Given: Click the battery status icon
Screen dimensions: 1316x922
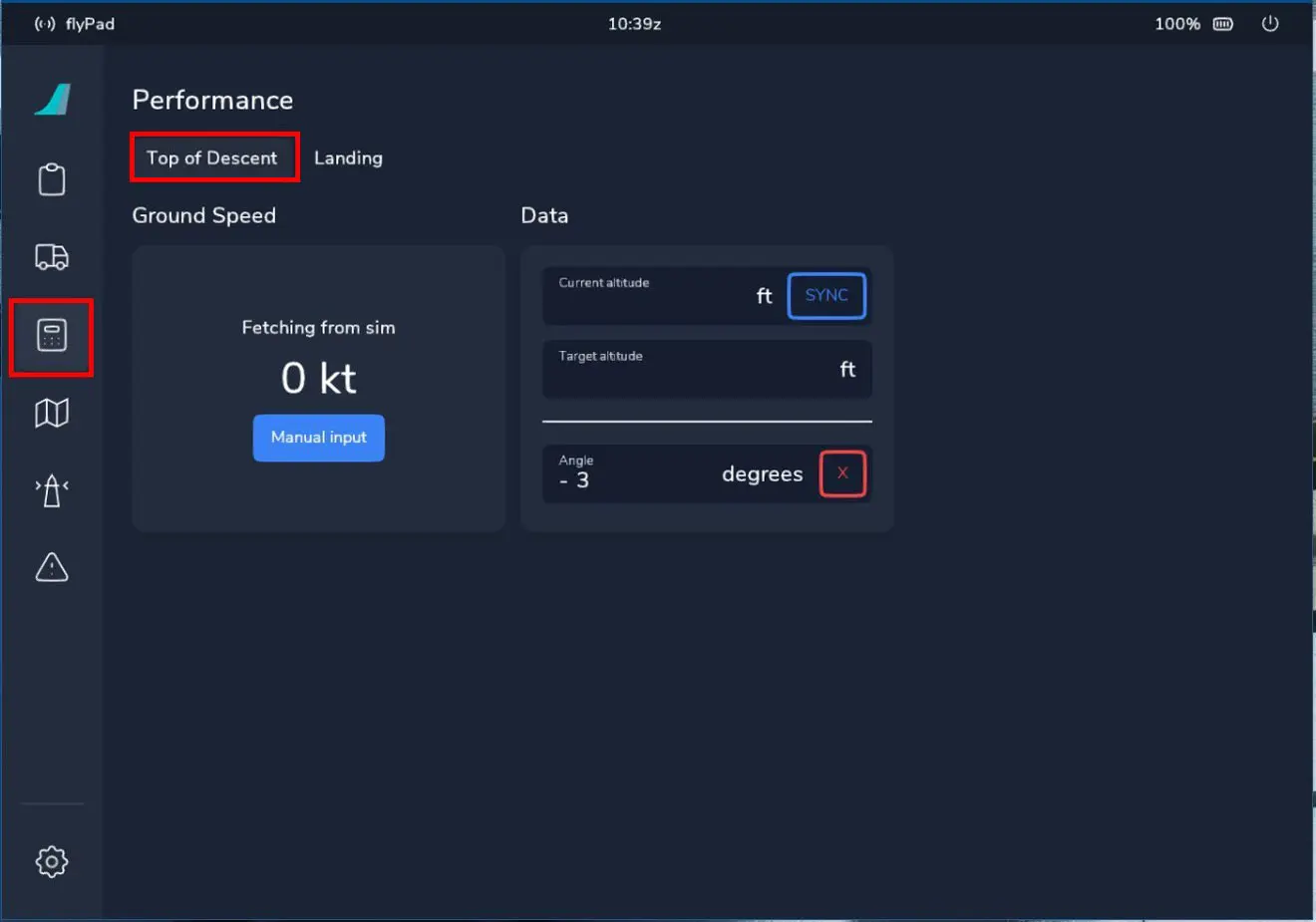Looking at the screenshot, I should click(x=1222, y=24).
